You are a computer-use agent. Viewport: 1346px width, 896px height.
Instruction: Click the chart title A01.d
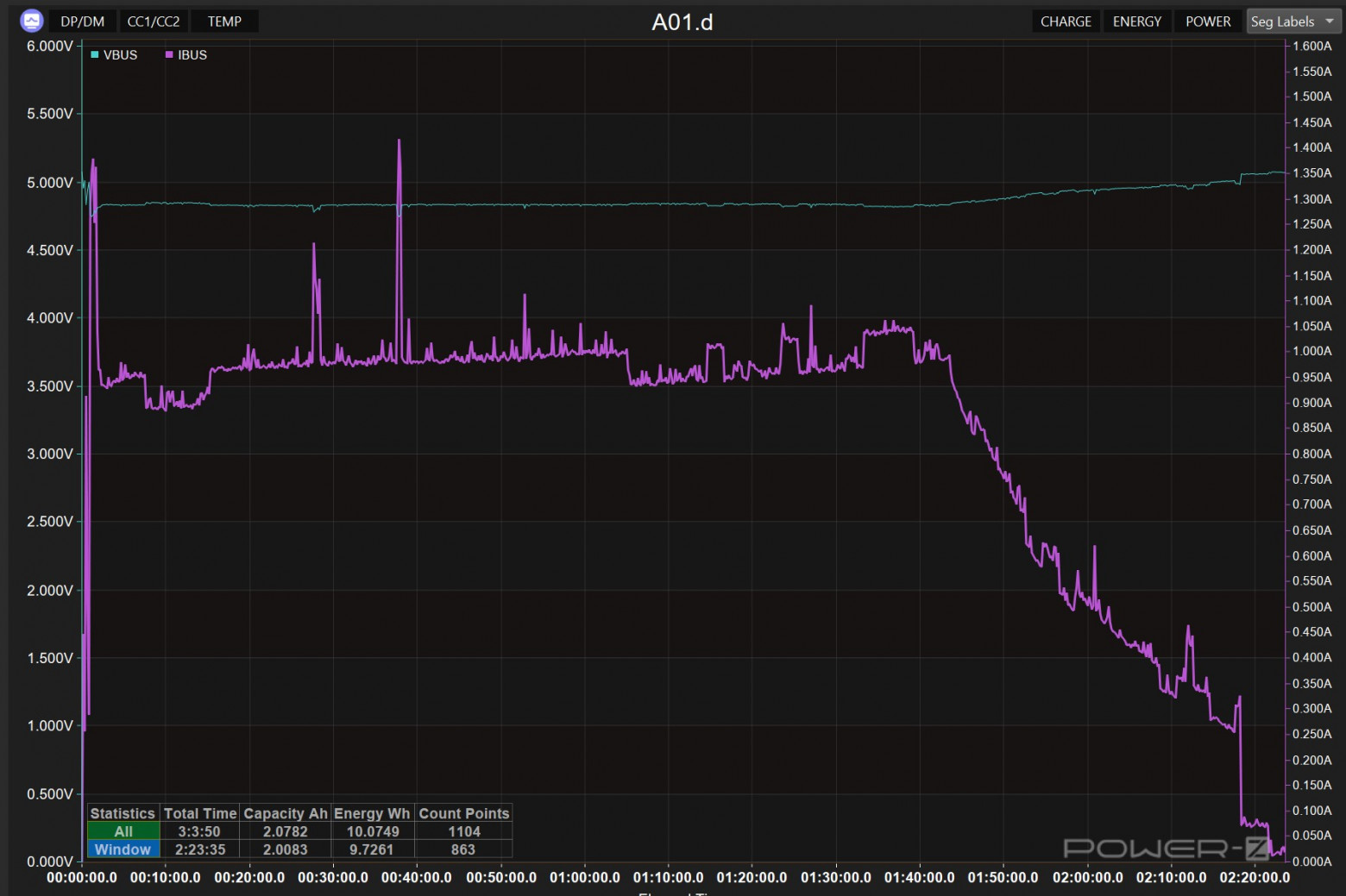click(682, 22)
